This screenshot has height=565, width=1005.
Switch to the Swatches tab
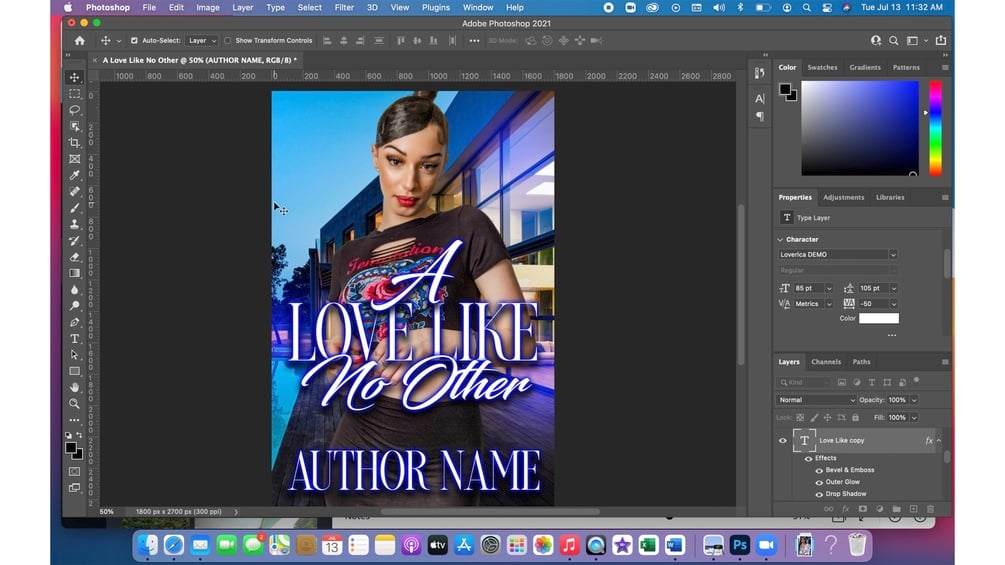822,68
